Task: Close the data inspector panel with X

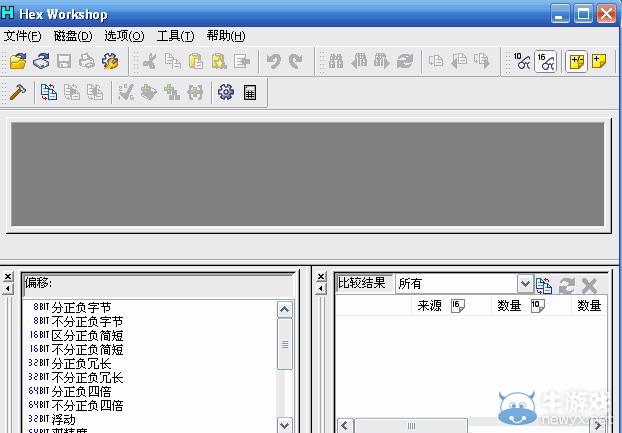Action: tap(8, 276)
